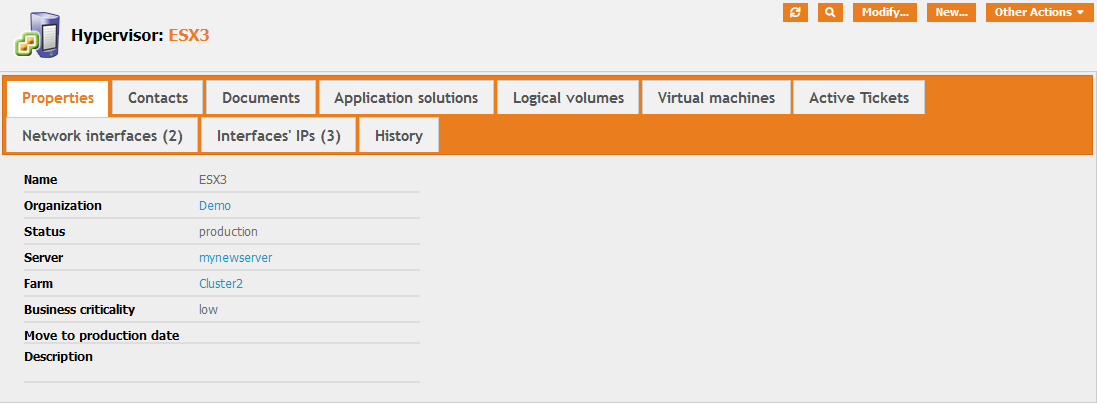Show the Logical volumes tab
The width and height of the screenshot is (1097, 405).
point(568,98)
